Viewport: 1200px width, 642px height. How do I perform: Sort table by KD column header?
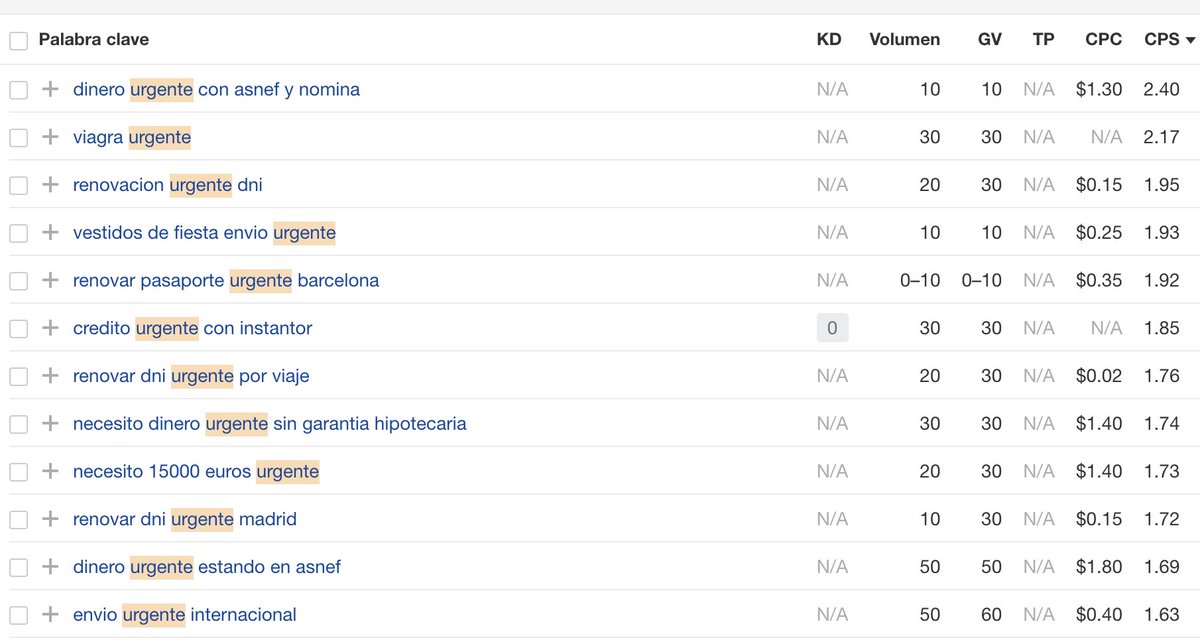[x=829, y=40]
